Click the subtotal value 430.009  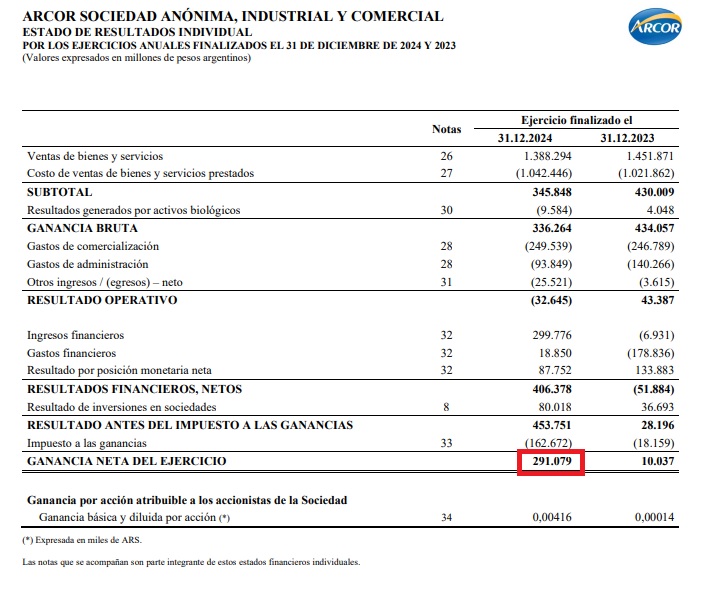coord(654,192)
